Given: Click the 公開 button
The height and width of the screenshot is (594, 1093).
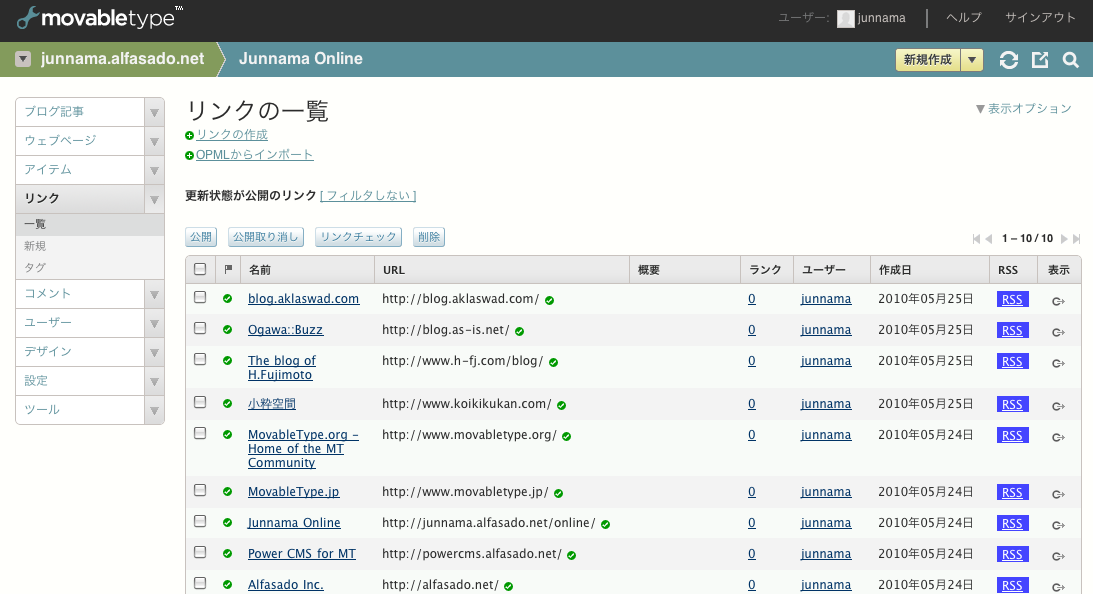Looking at the screenshot, I should tap(201, 237).
